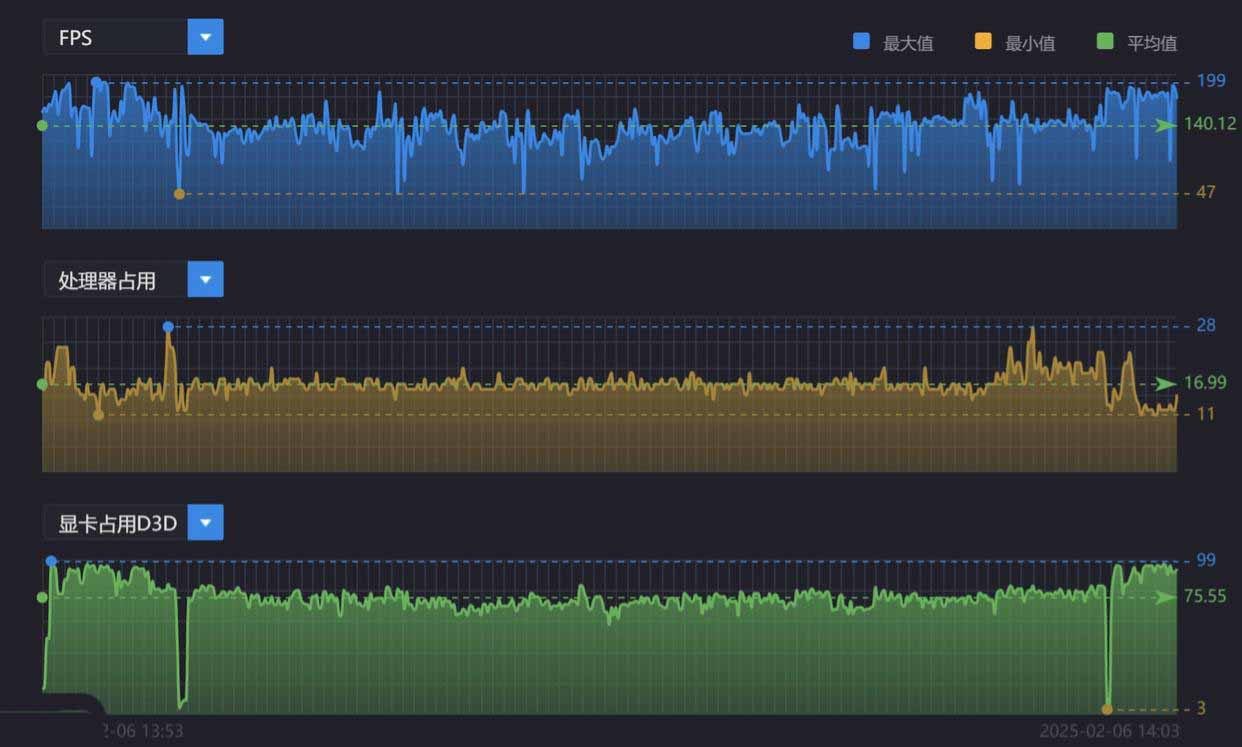Click the FPS selector text field
The width and height of the screenshot is (1242, 747).
click(115, 38)
